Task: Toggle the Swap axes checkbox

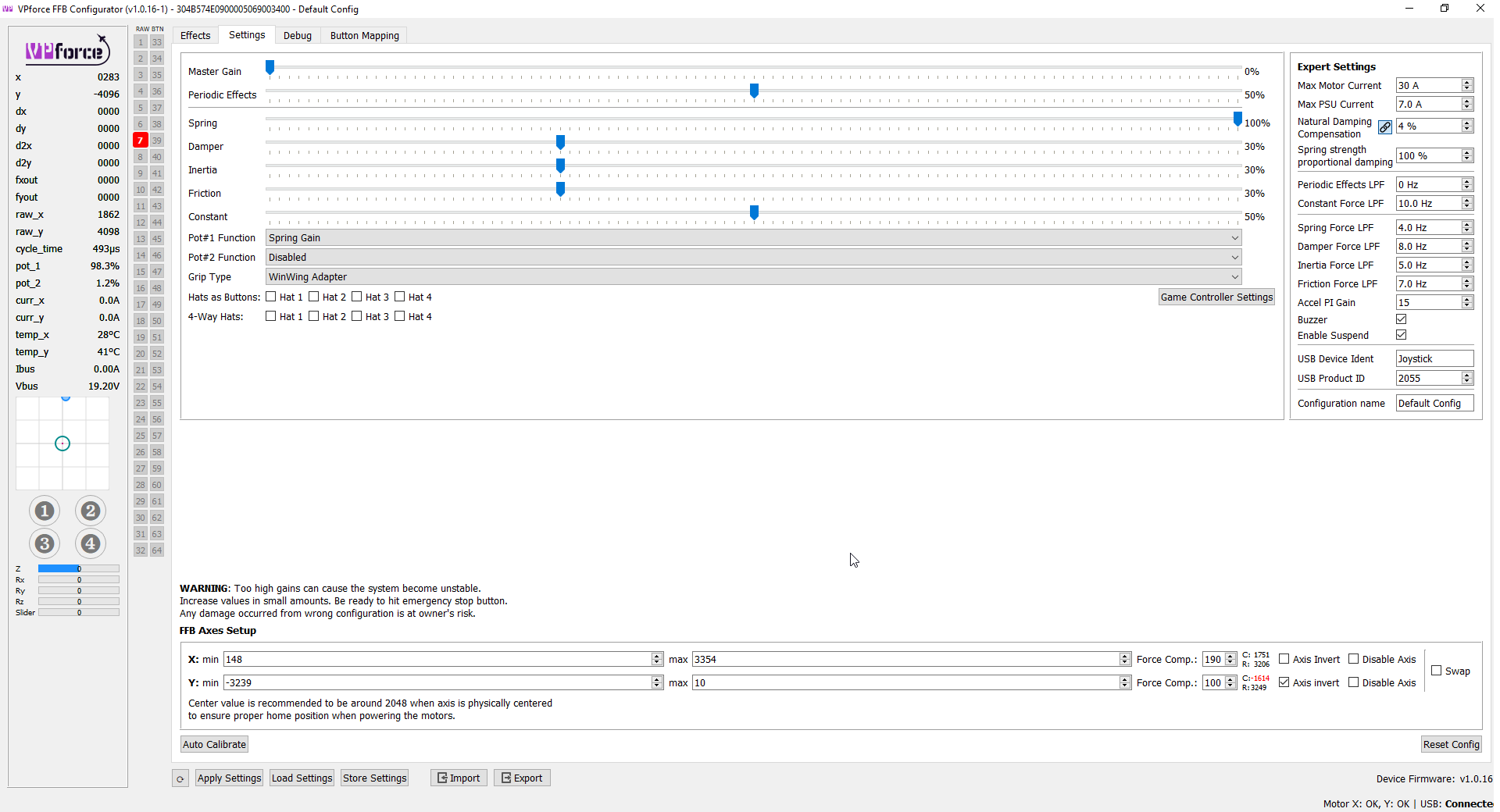Action: (x=1437, y=671)
